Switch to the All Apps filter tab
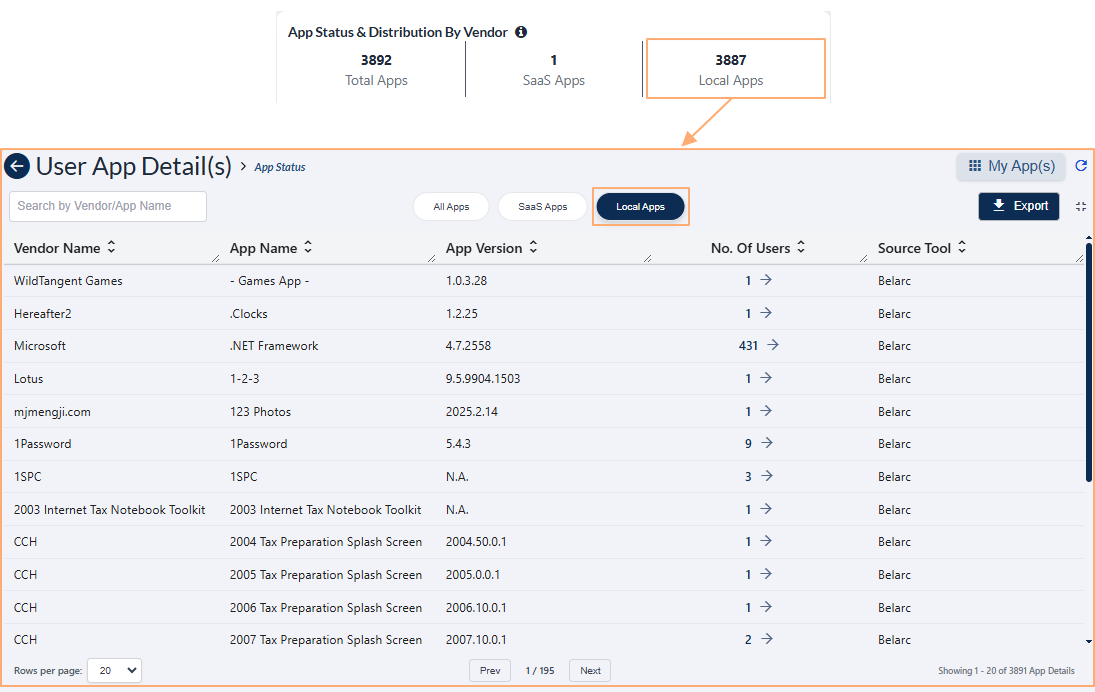This screenshot has width=1095, height=692. [451, 207]
